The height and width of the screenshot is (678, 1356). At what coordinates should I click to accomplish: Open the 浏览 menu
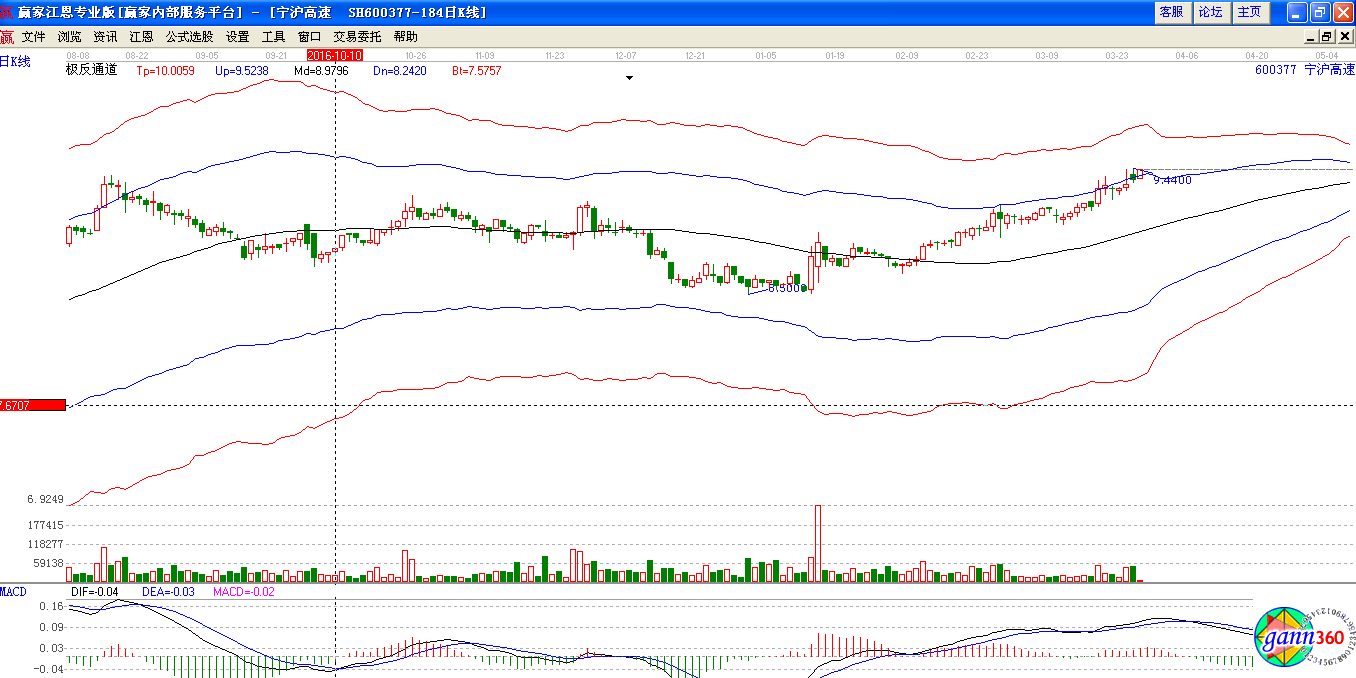coord(70,36)
